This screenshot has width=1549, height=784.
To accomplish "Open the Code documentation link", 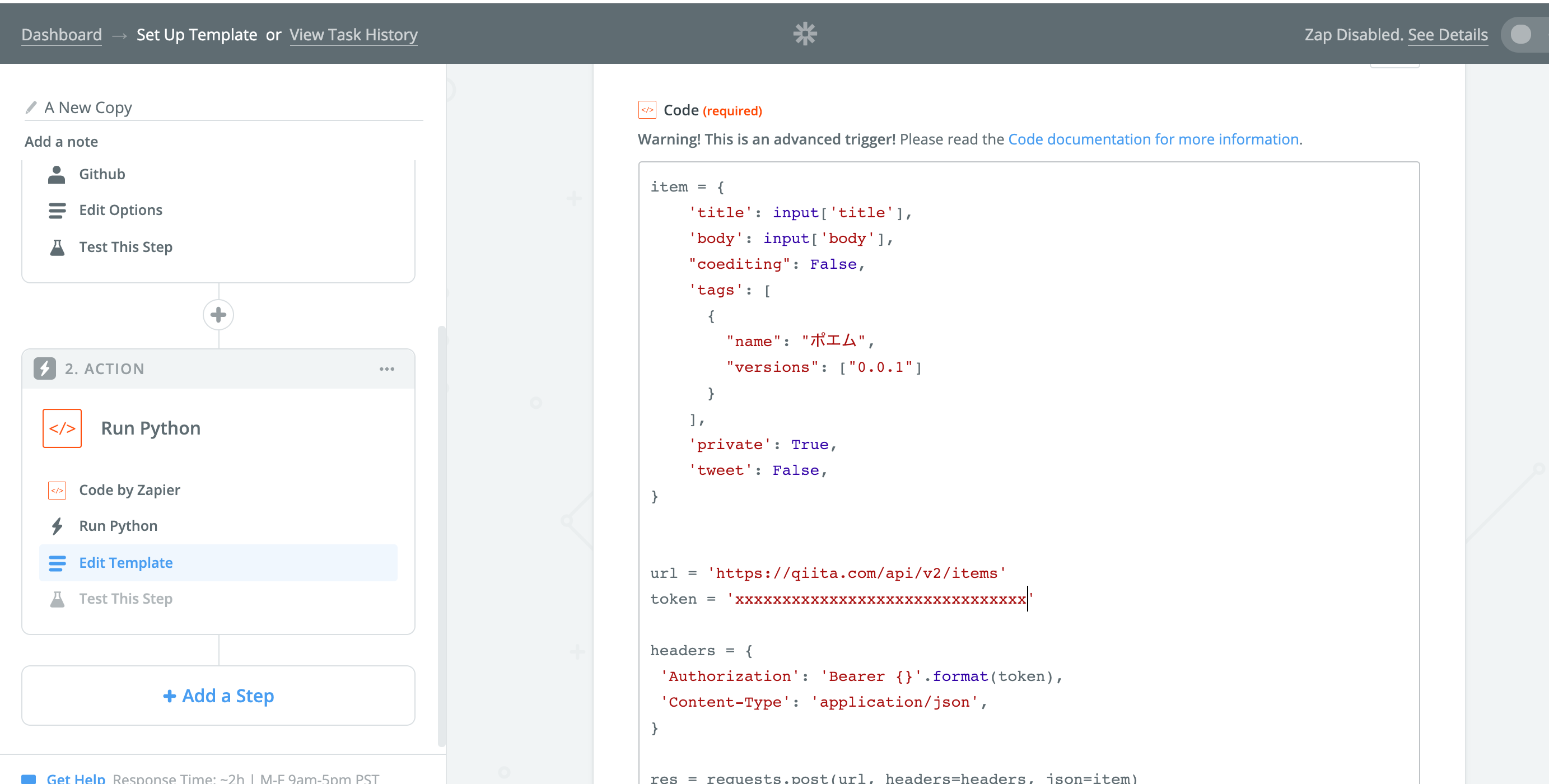I will (x=1153, y=139).
